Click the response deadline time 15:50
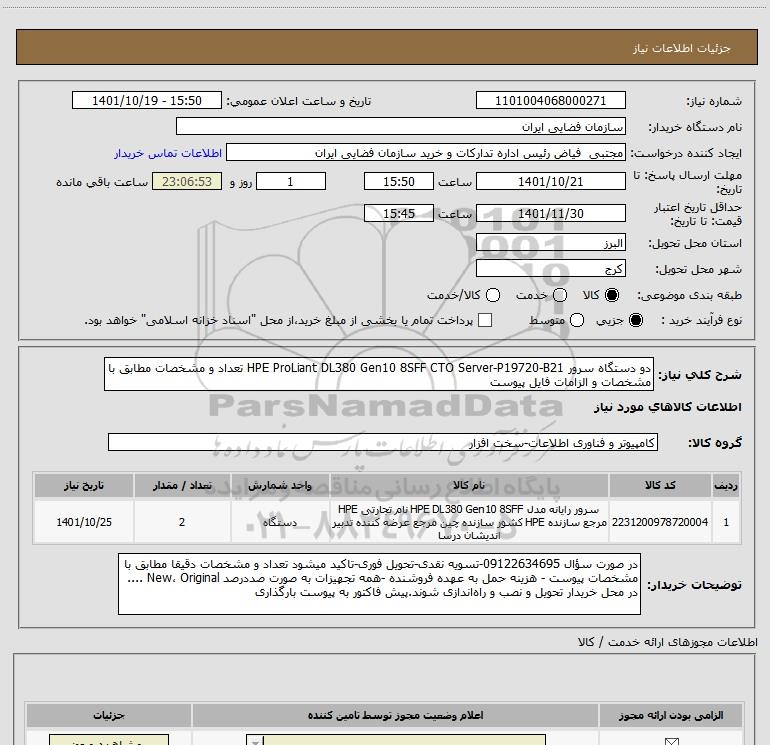This screenshot has width=770, height=745. coord(399,181)
